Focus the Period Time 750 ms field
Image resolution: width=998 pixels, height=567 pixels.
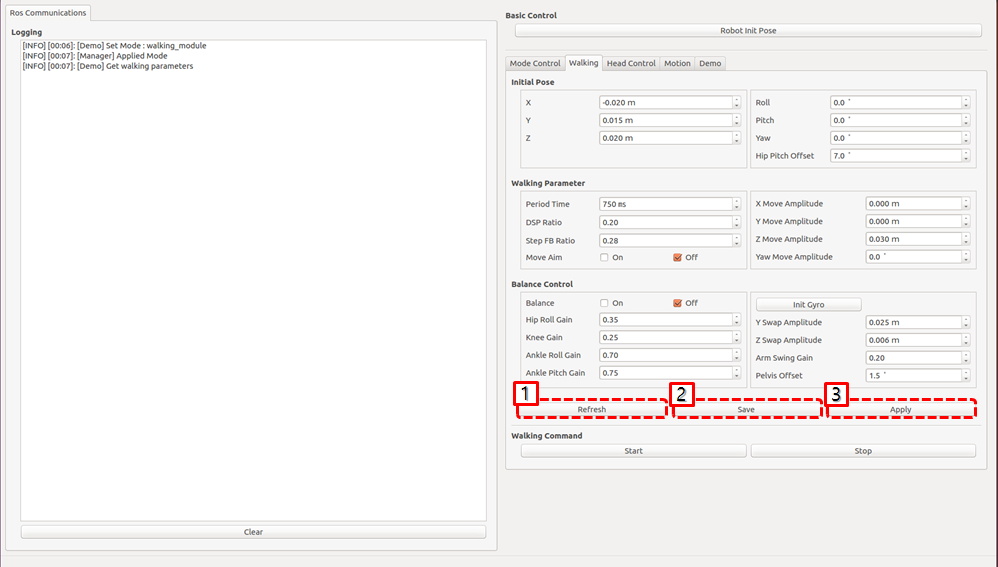[x=666, y=204]
